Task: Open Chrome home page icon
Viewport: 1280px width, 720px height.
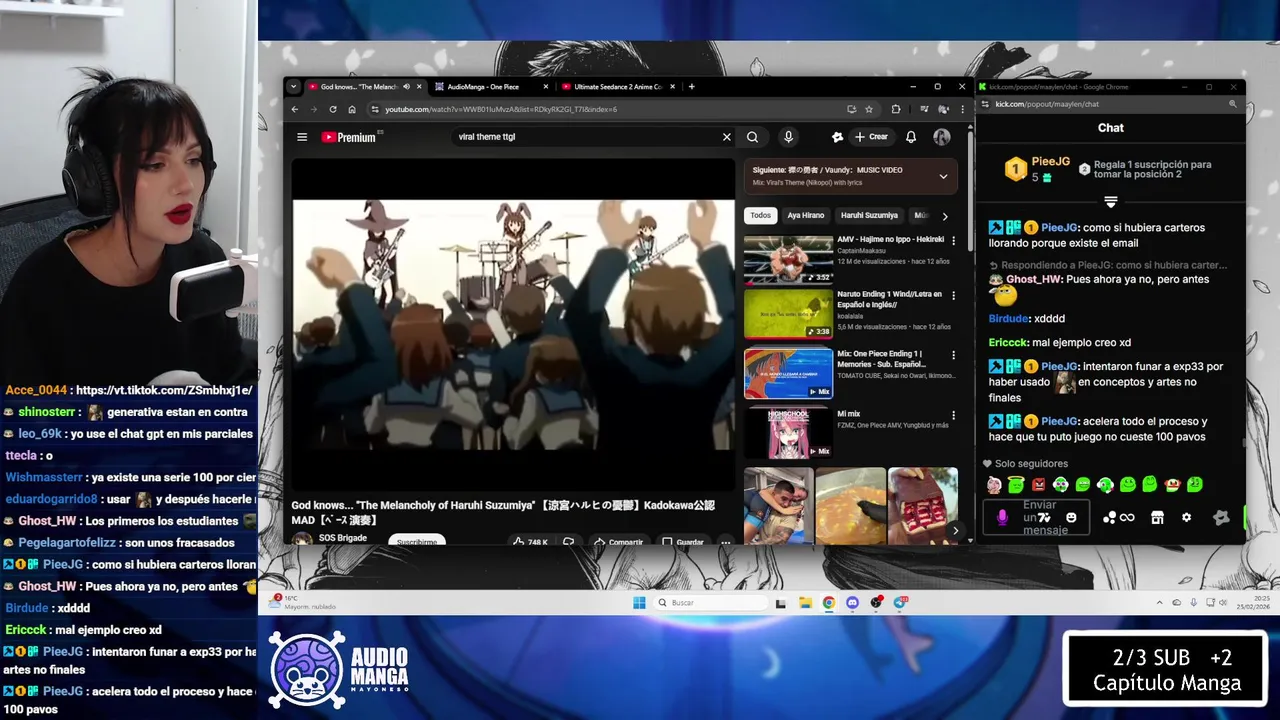Action: click(x=352, y=109)
